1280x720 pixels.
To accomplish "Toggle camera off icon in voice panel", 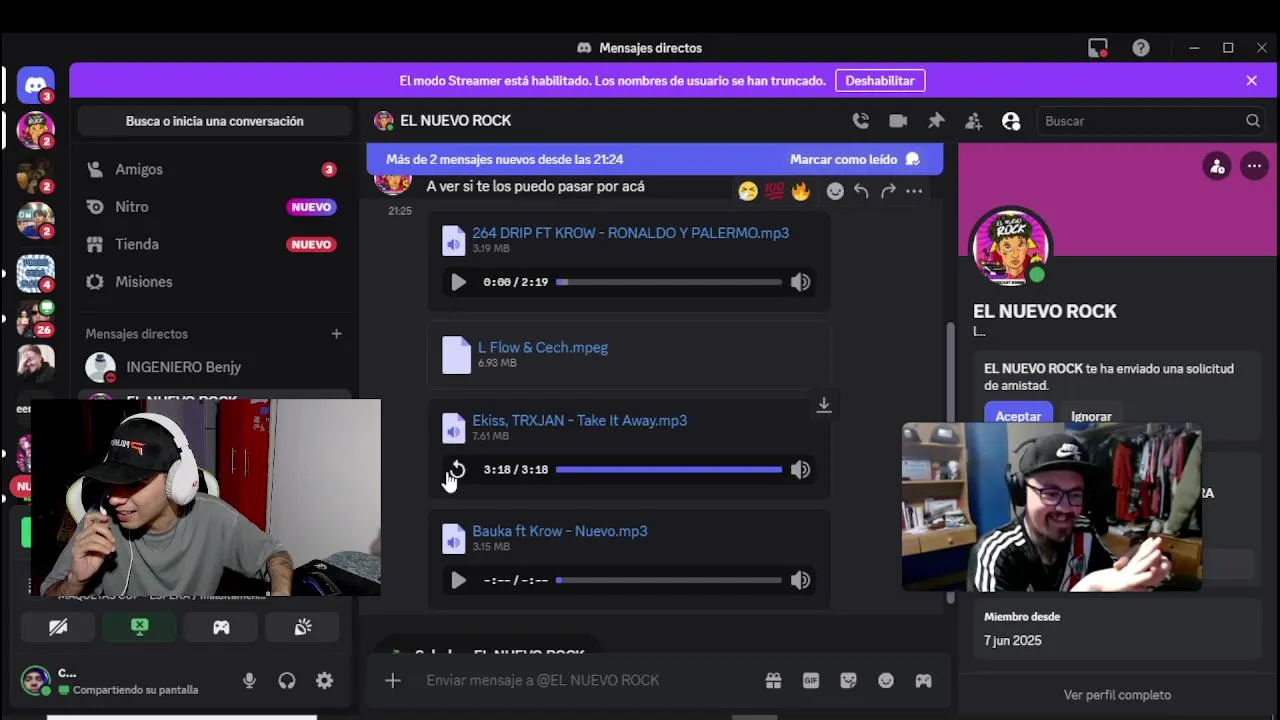I will click(58, 627).
